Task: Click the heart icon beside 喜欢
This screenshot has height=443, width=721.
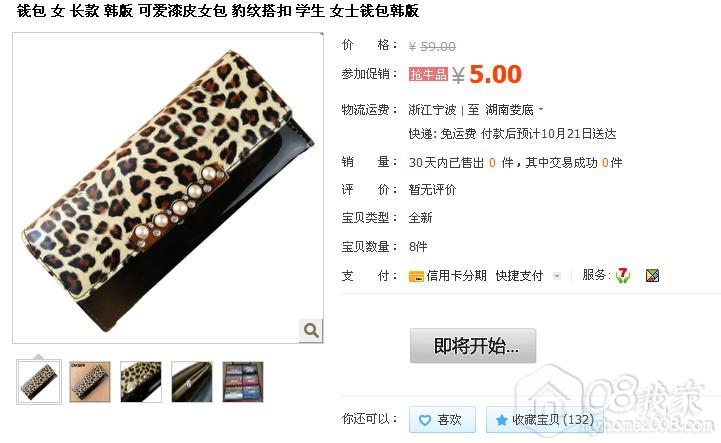Action: click(425, 420)
